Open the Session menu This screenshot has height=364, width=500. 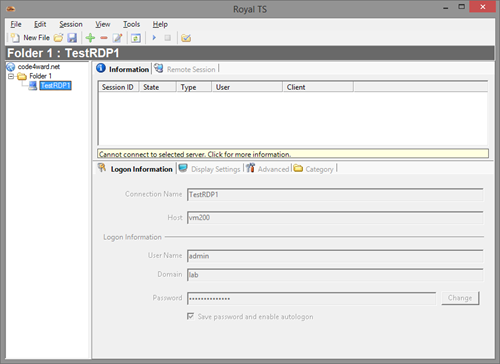[71, 24]
